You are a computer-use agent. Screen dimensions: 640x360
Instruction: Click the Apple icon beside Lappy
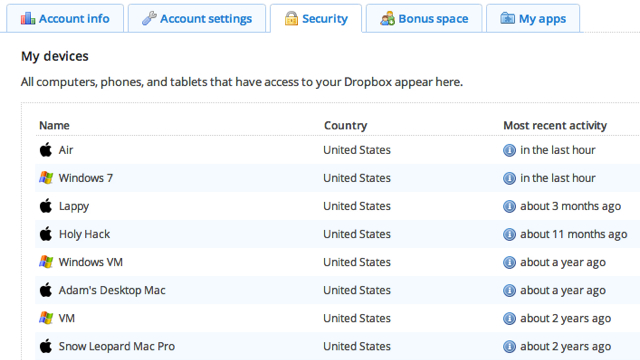click(x=46, y=205)
